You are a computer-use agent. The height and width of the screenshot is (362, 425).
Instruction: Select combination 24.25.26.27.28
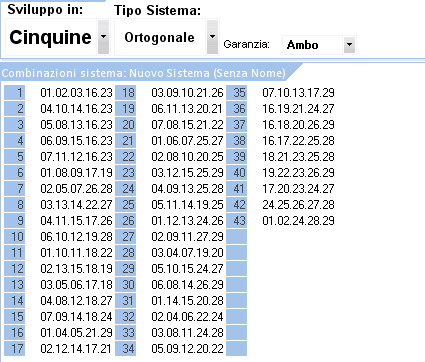[298, 205]
